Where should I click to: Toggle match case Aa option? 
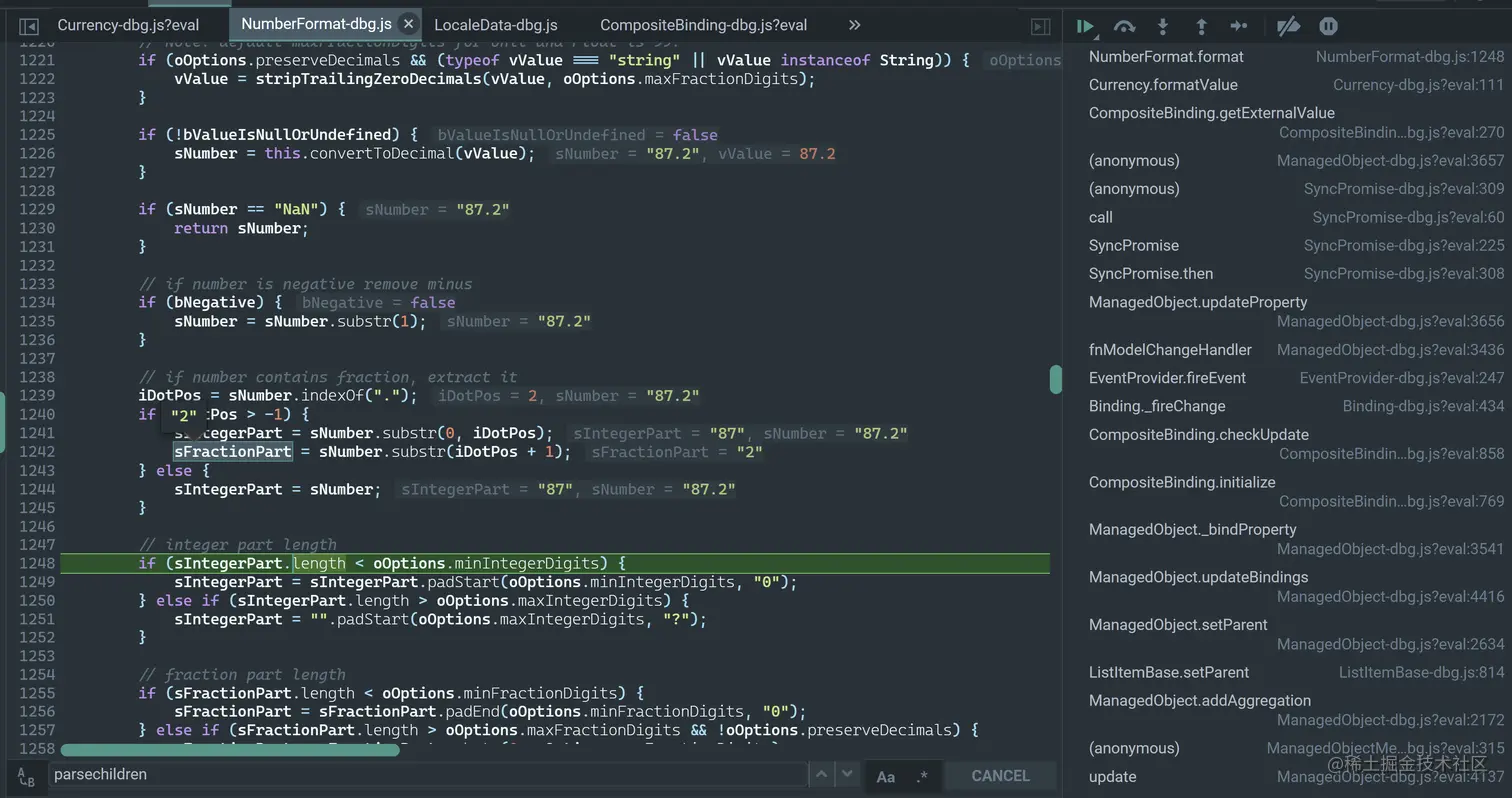pyautogui.click(x=885, y=776)
